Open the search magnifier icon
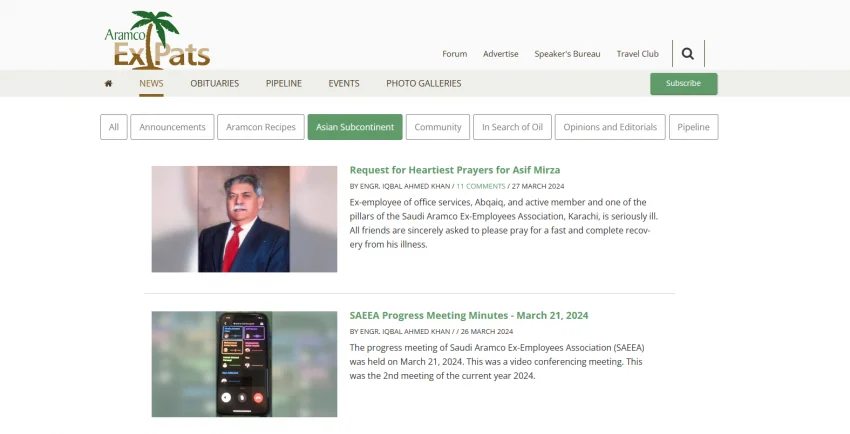Screen dimensions: 850x434 [687, 54]
